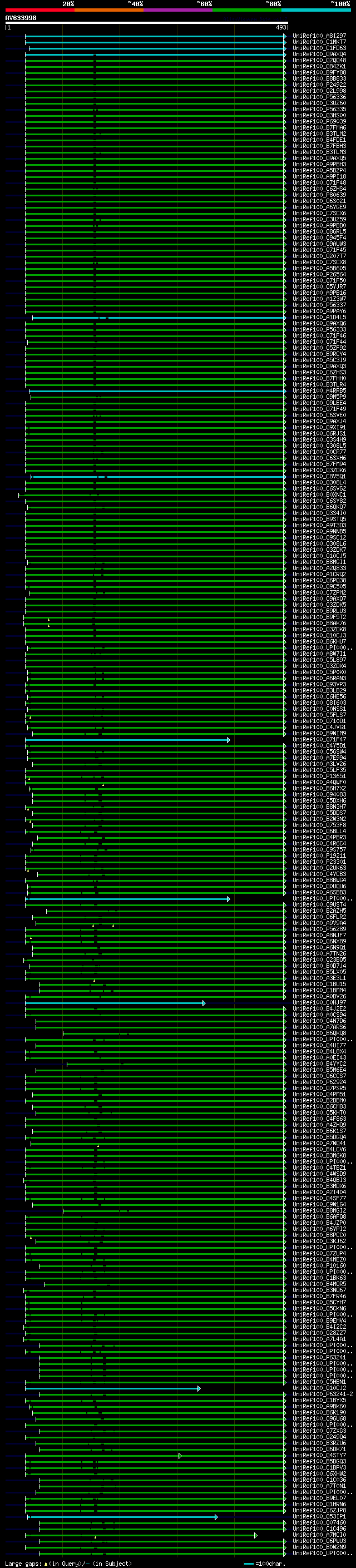356x1568 pixels.
Task: Select the UniRef100_Q945F4 label
Action: (x=319, y=238)
